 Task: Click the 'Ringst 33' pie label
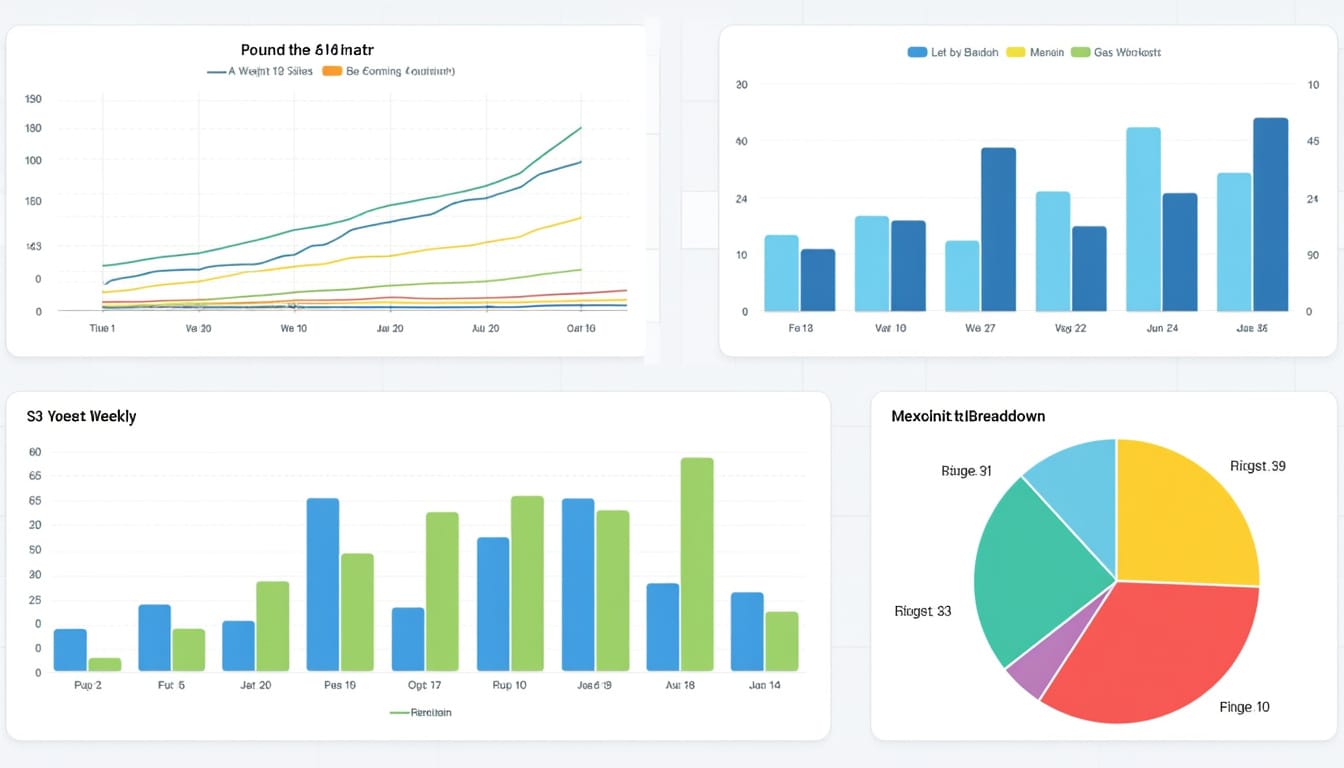922,611
